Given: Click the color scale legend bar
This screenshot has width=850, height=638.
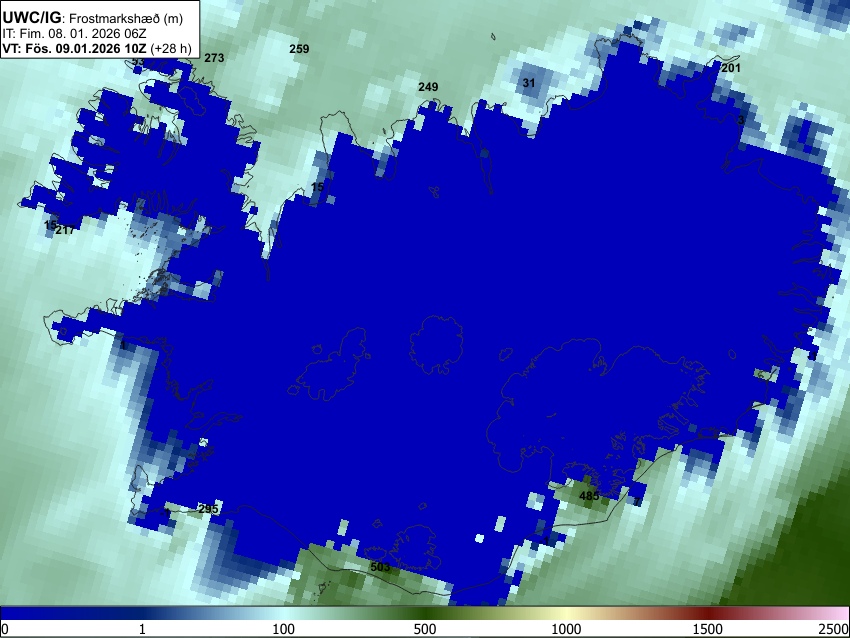Looking at the screenshot, I should coord(425,613).
